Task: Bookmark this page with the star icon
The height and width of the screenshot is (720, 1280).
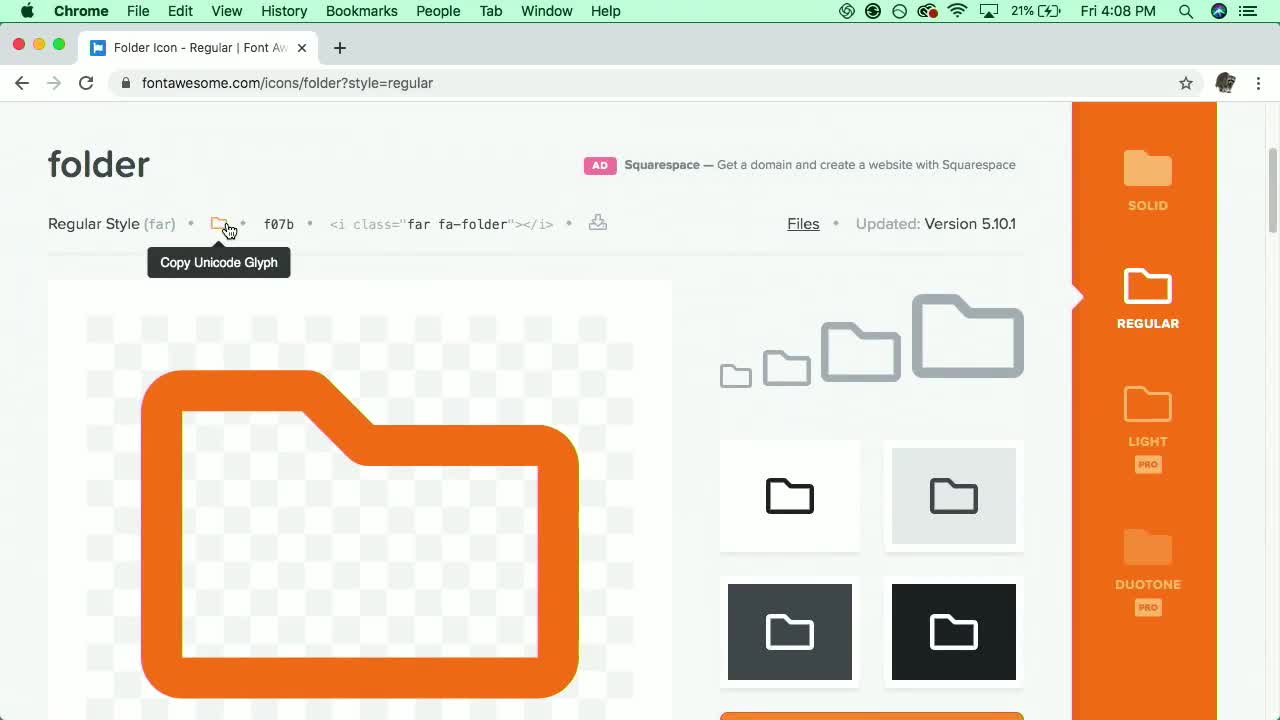Action: (x=1186, y=83)
